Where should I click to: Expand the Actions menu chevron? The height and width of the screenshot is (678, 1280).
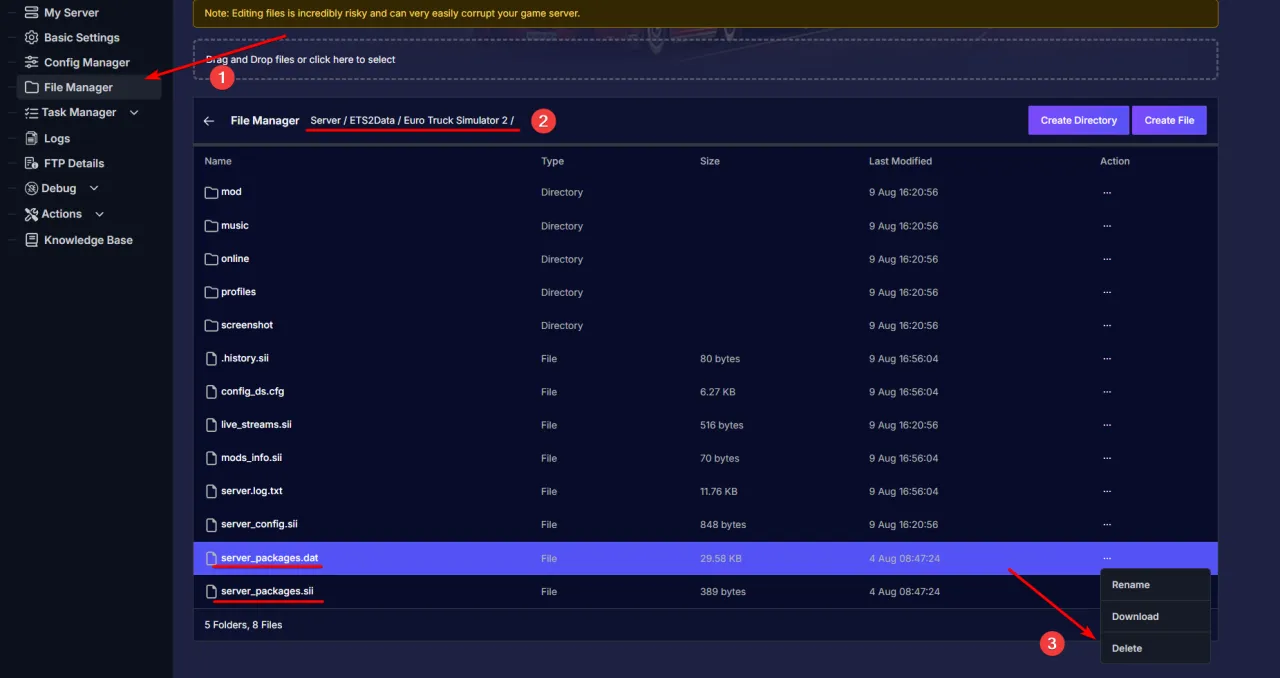99,214
